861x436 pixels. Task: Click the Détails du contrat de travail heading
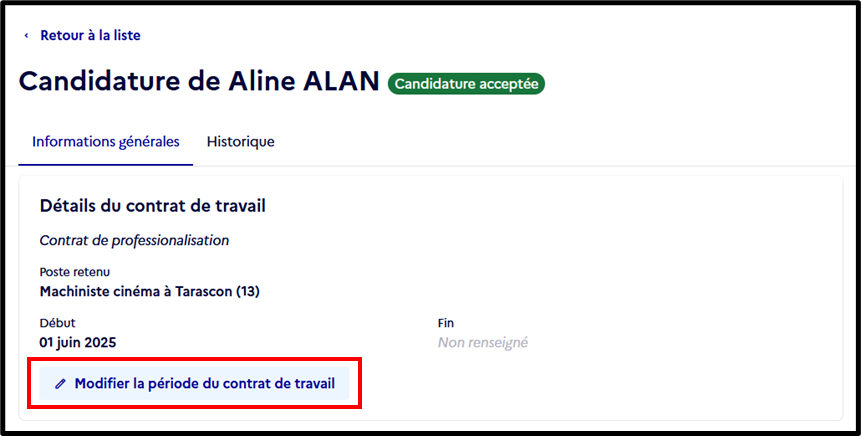pyautogui.click(x=153, y=206)
